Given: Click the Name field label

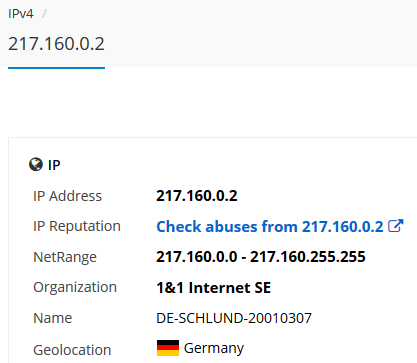Looking at the screenshot, I should [x=53, y=318].
